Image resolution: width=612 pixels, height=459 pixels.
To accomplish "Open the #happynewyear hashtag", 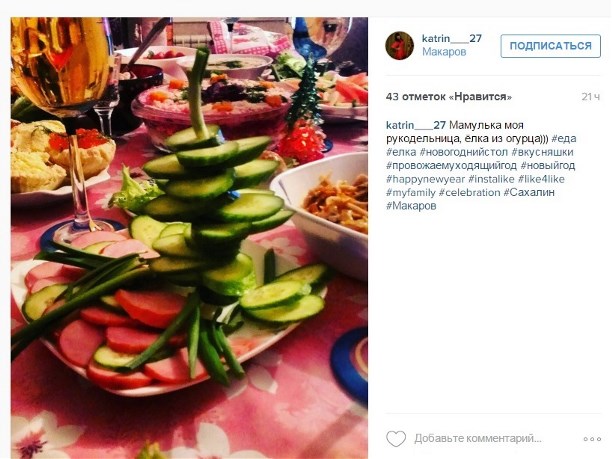I will pyautogui.click(x=425, y=179).
